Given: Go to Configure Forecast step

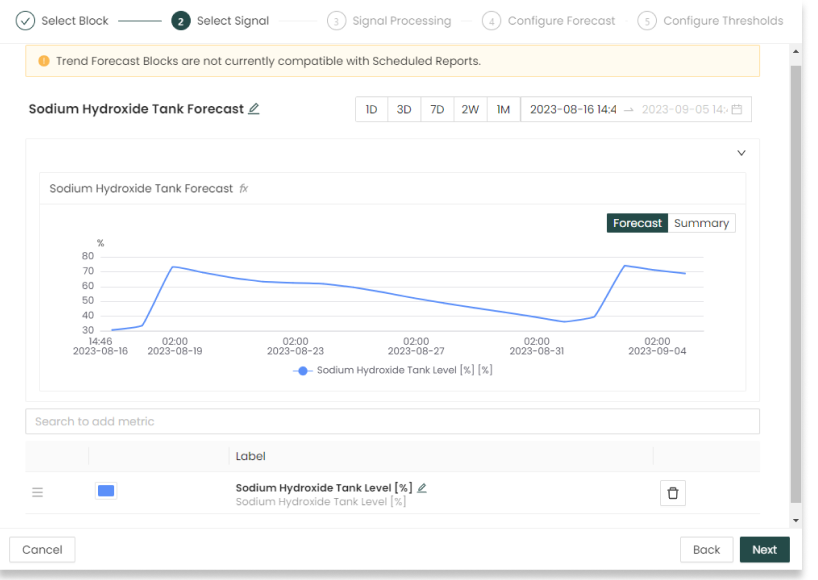Looking at the screenshot, I should coord(548,21).
